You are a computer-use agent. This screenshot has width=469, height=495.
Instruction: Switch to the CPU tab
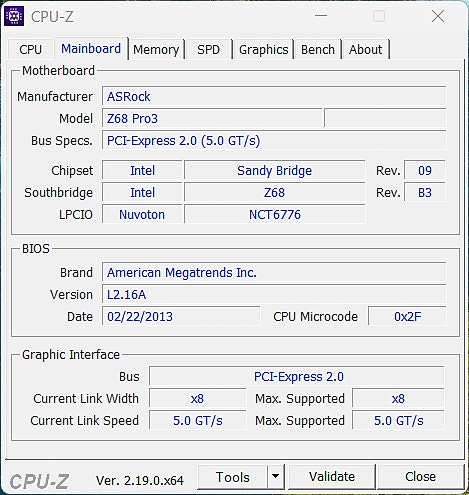pos(30,49)
